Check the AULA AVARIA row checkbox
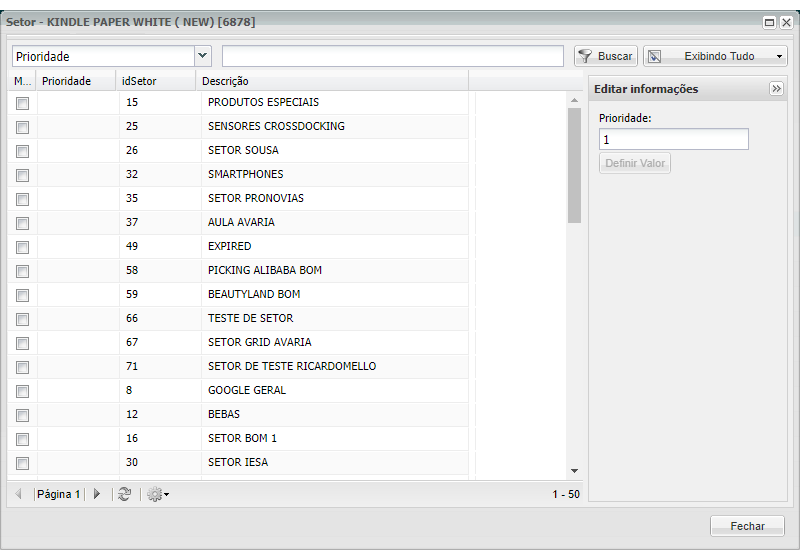This screenshot has height=560, width=810. [x=22, y=223]
